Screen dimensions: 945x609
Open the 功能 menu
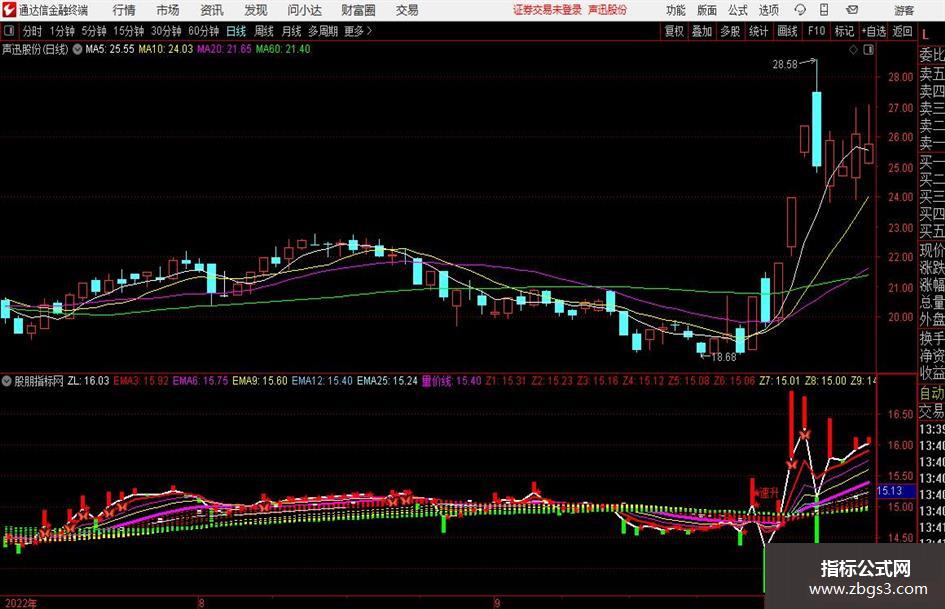pos(676,10)
